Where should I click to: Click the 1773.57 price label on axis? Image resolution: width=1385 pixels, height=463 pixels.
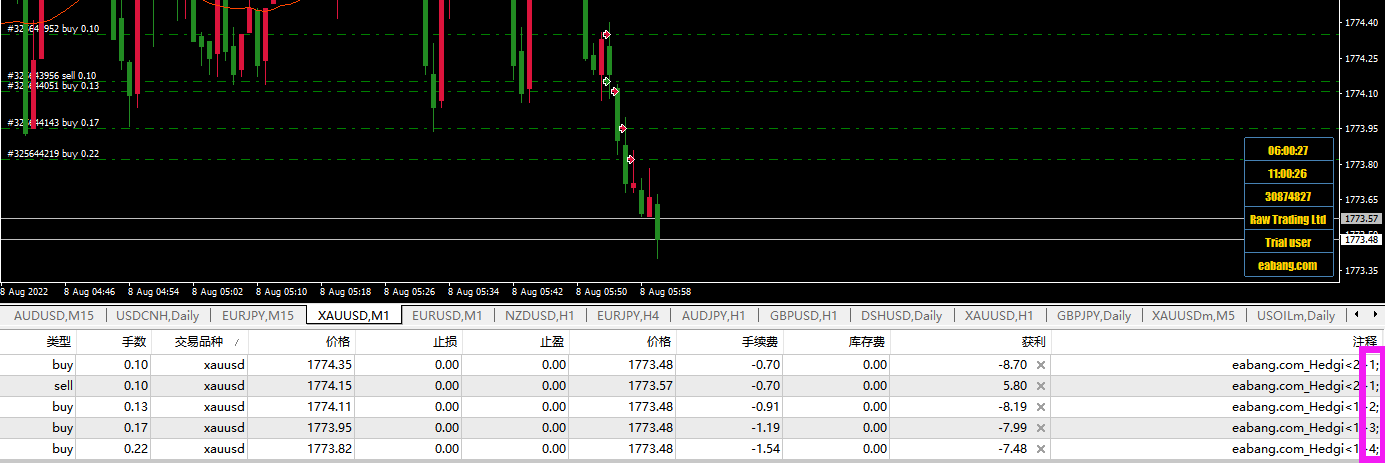1361,218
